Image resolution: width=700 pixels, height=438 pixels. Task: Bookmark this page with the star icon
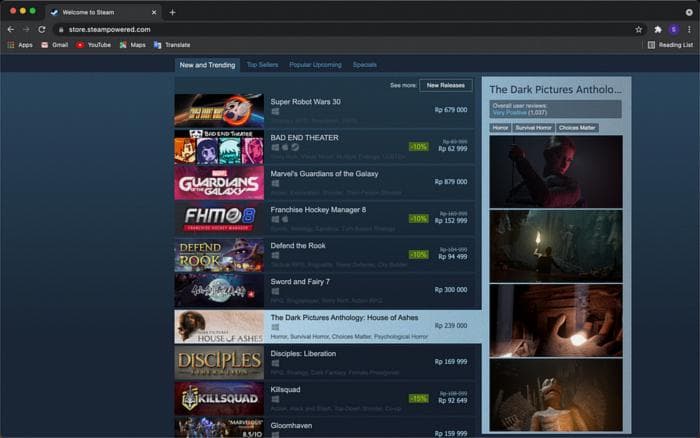[x=638, y=29]
